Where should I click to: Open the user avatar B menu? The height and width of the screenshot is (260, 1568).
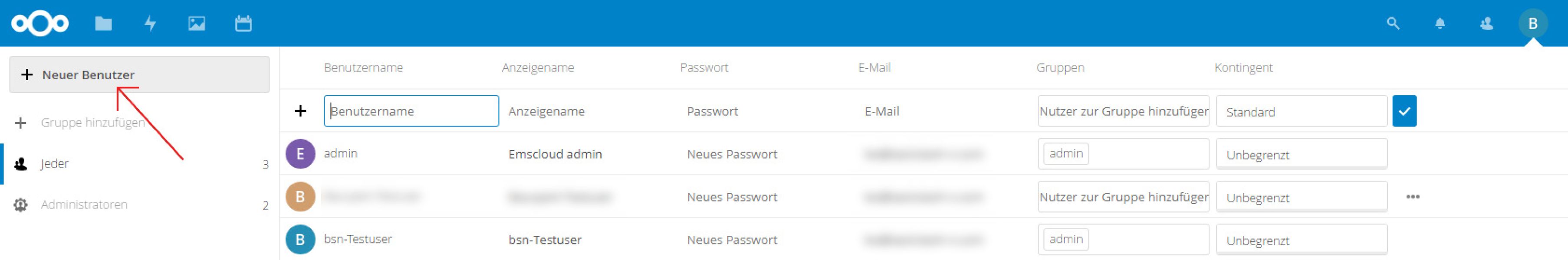point(1533,24)
